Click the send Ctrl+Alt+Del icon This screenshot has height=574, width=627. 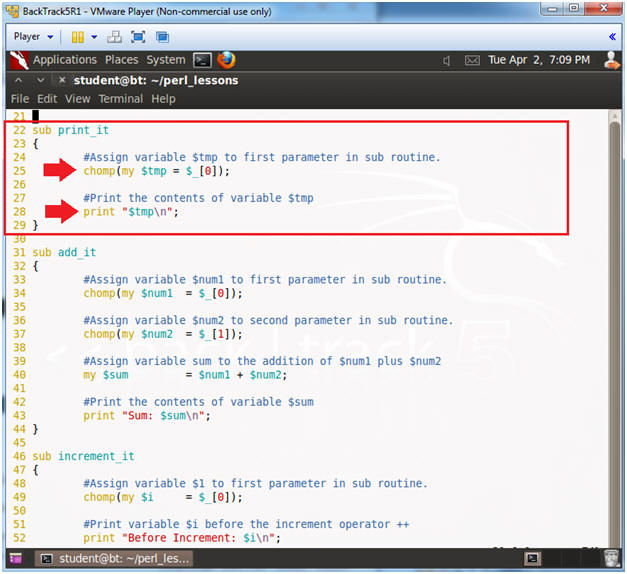114,37
